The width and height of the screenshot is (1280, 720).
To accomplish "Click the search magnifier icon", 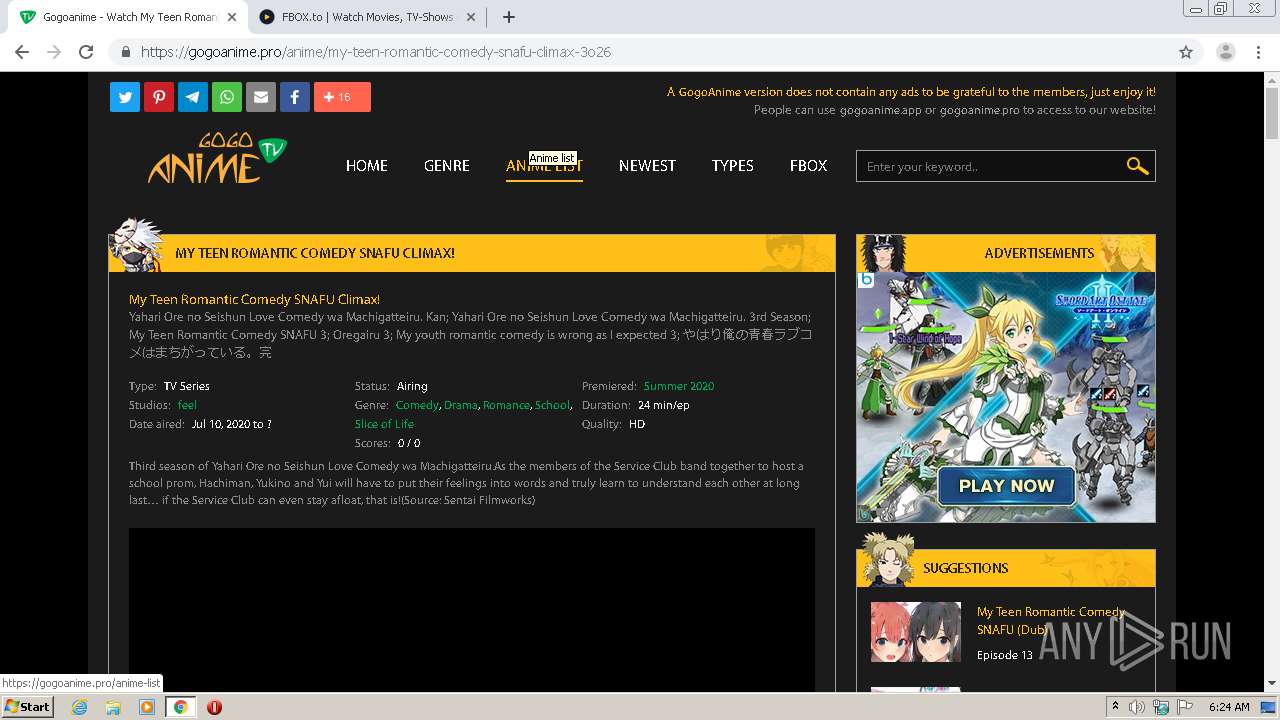I will (1137, 166).
